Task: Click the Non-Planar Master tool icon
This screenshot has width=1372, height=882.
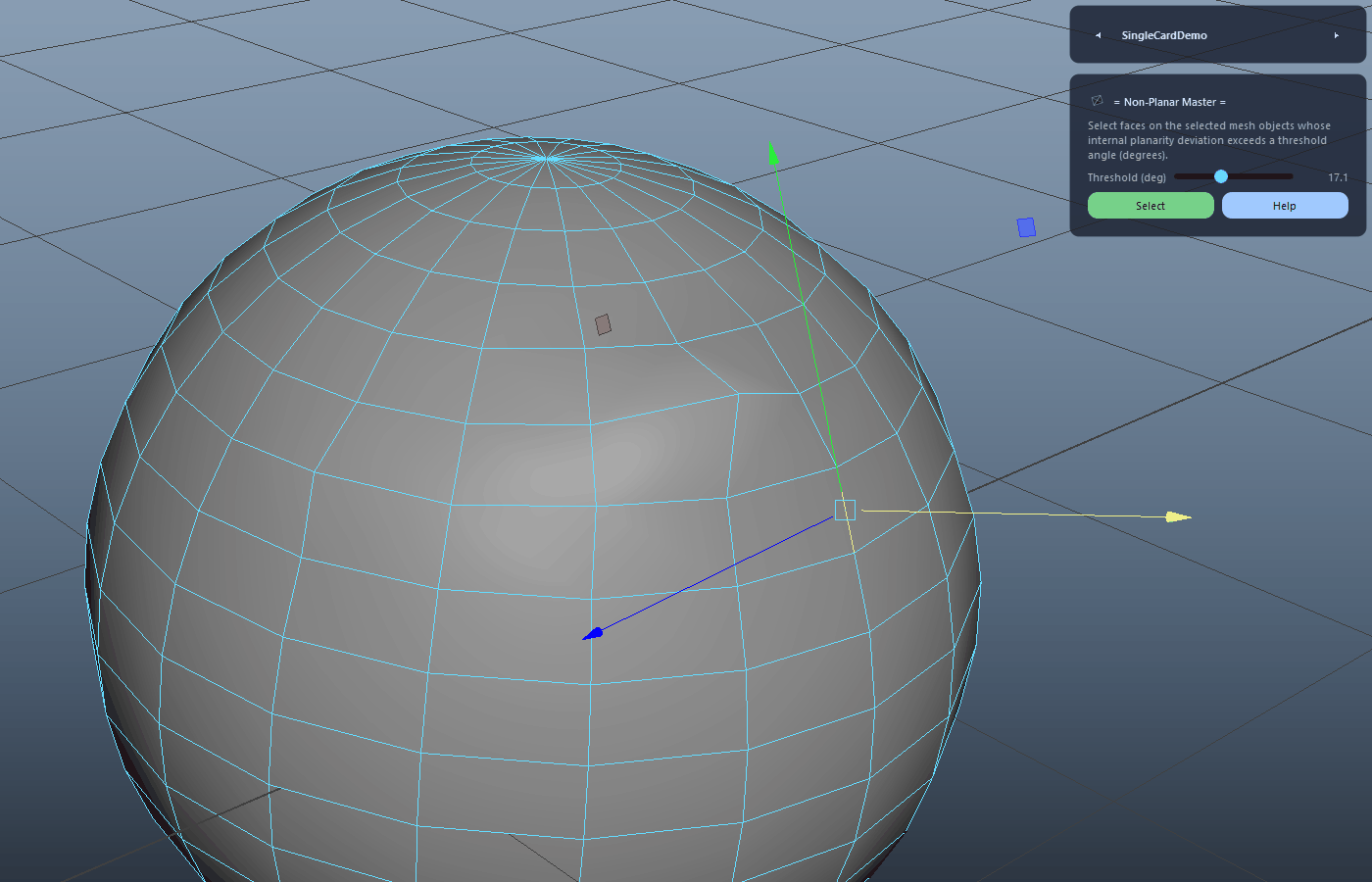Action: tap(1097, 101)
